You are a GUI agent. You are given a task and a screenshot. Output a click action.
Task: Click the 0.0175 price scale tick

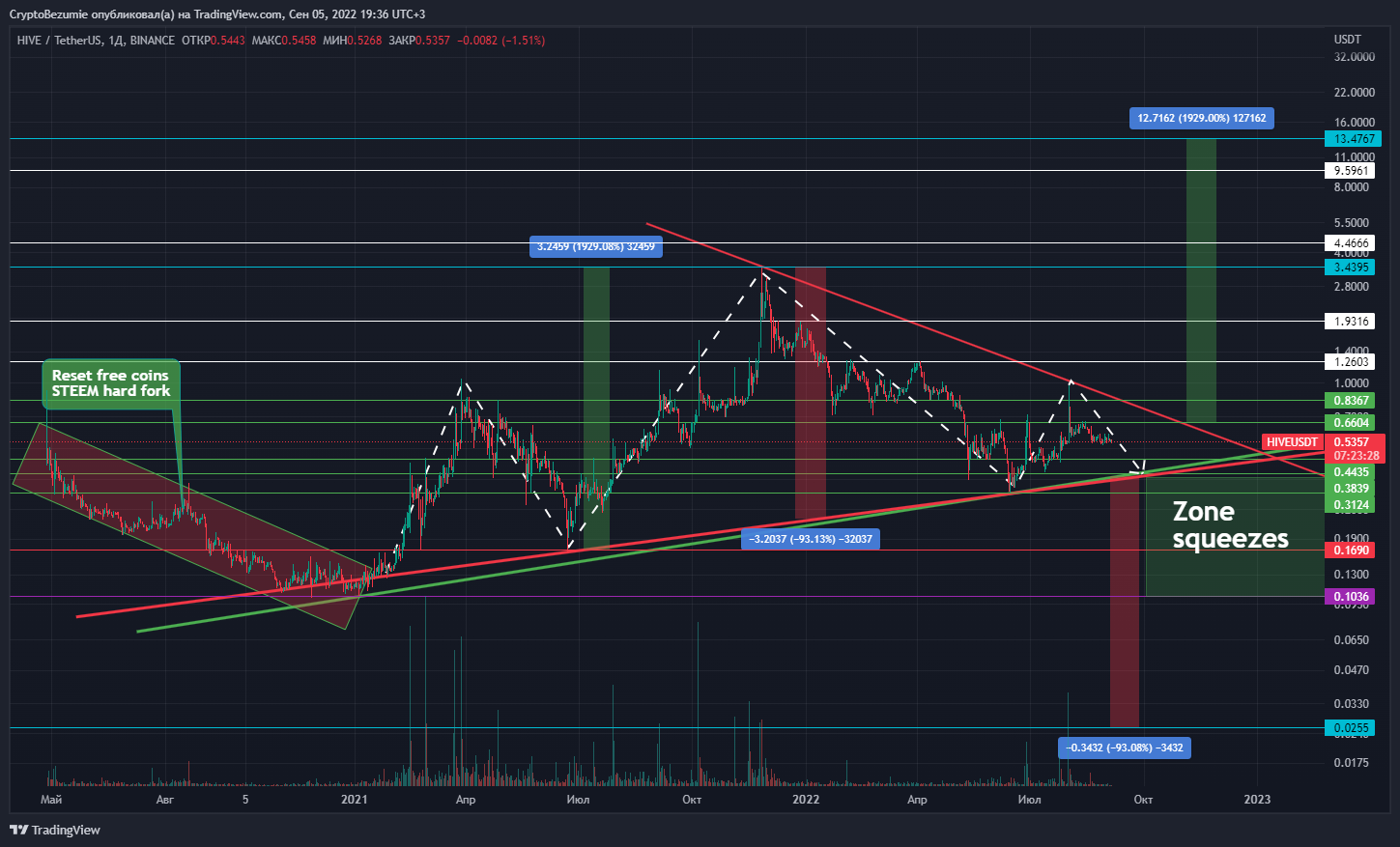(x=1351, y=763)
